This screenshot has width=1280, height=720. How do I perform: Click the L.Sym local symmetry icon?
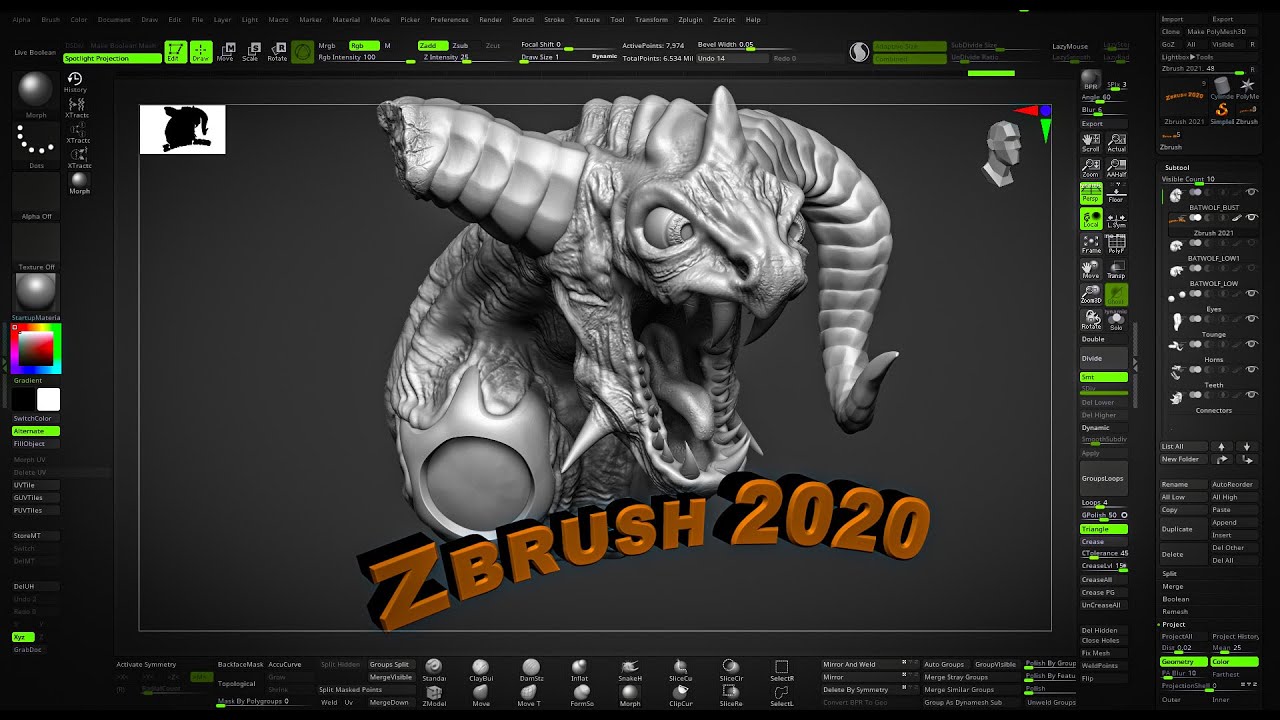pyautogui.click(x=1116, y=219)
